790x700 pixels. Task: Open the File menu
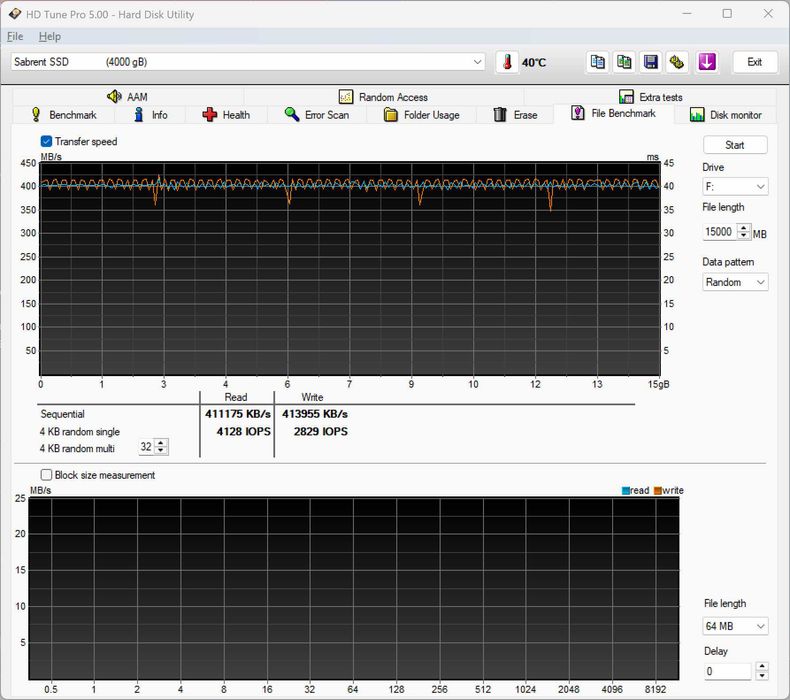[15, 36]
